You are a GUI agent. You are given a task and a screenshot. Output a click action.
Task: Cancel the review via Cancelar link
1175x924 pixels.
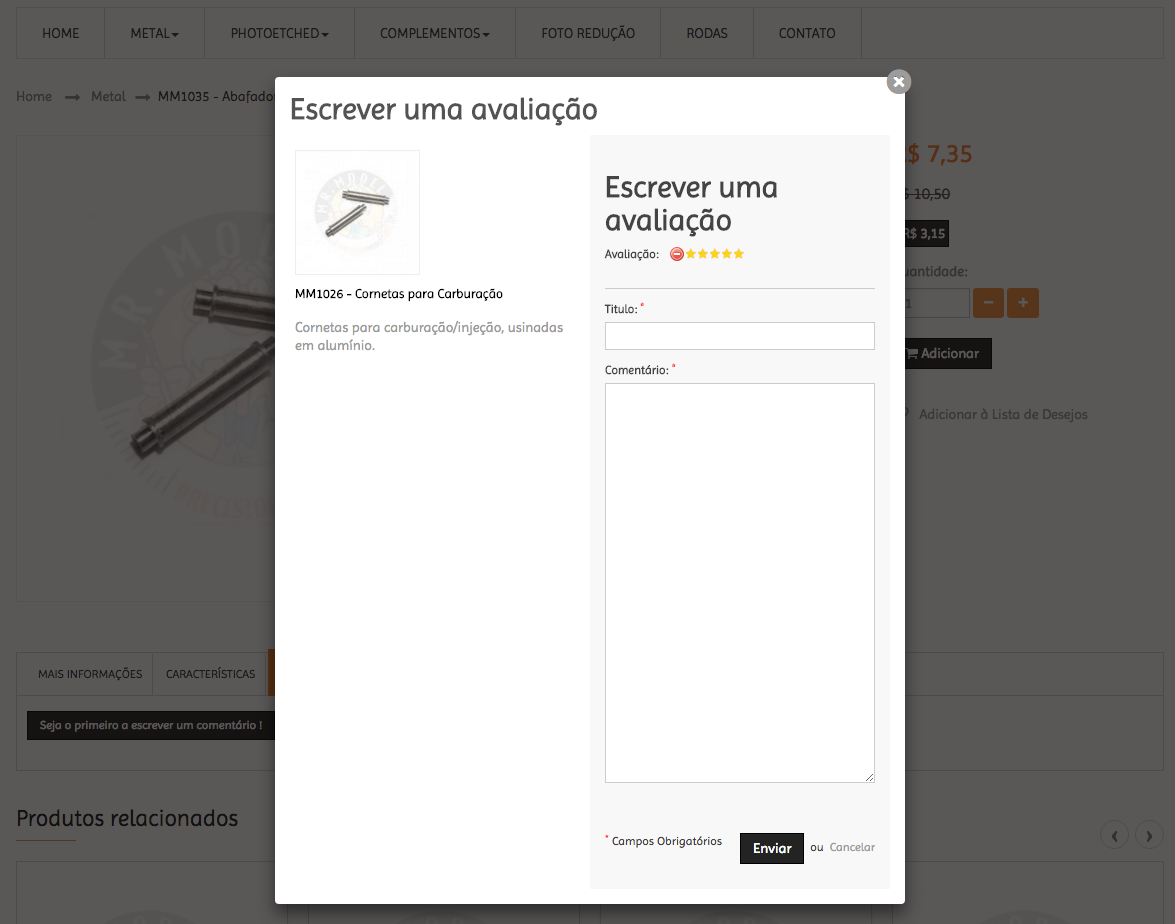point(852,848)
